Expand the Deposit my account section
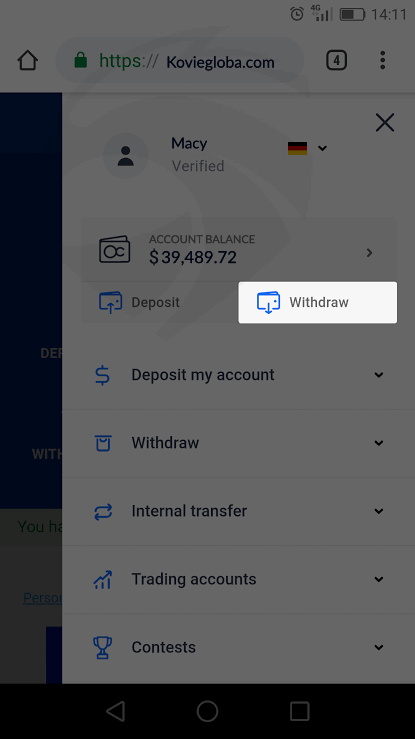415x739 pixels. click(x=239, y=375)
